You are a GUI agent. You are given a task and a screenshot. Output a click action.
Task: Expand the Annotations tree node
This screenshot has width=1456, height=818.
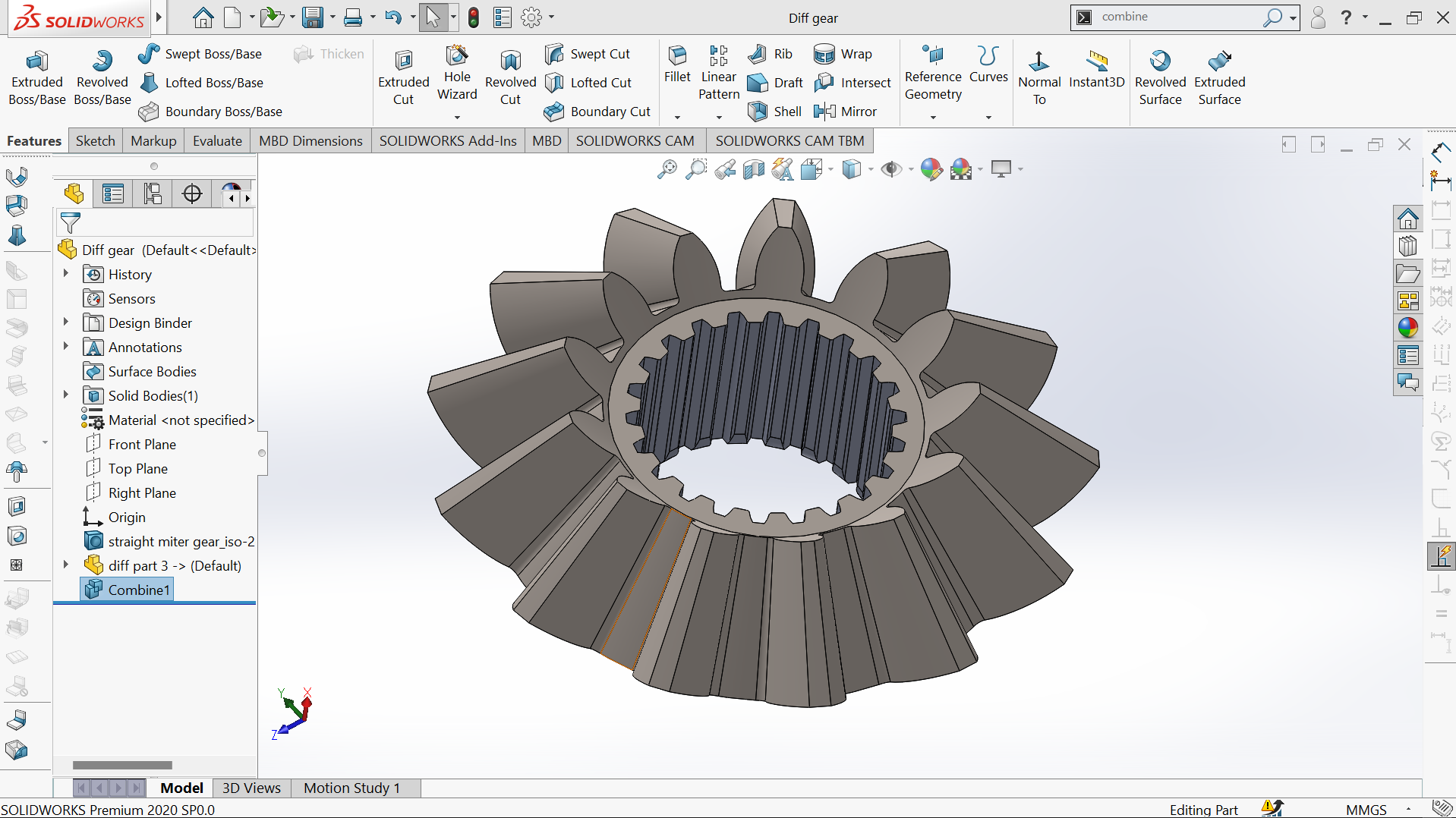66,347
